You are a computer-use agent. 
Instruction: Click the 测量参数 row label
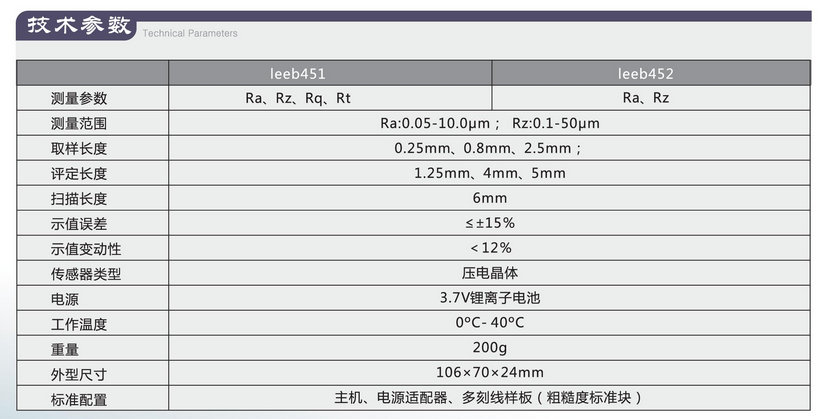click(x=79, y=98)
